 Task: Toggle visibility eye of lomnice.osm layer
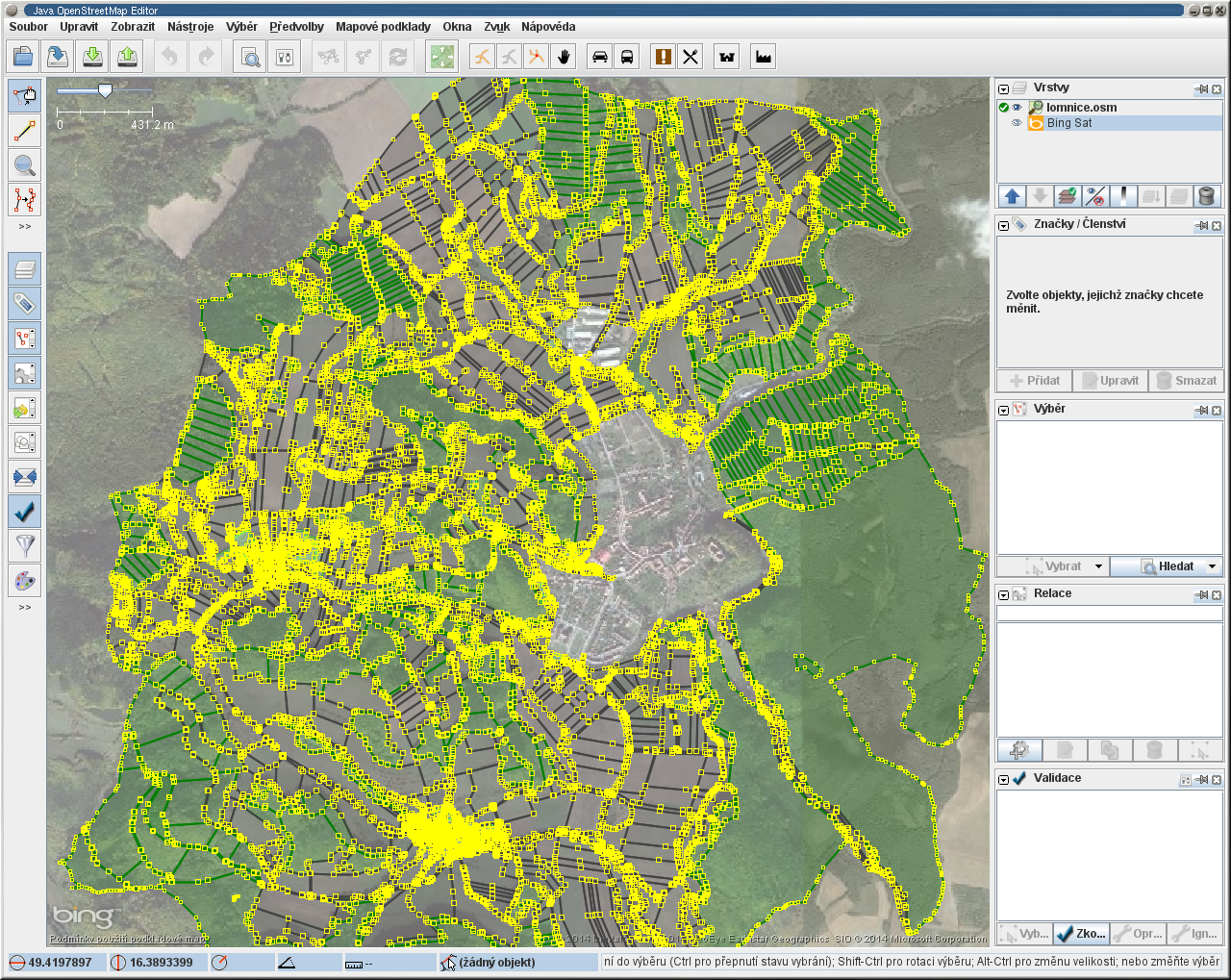click(1017, 108)
